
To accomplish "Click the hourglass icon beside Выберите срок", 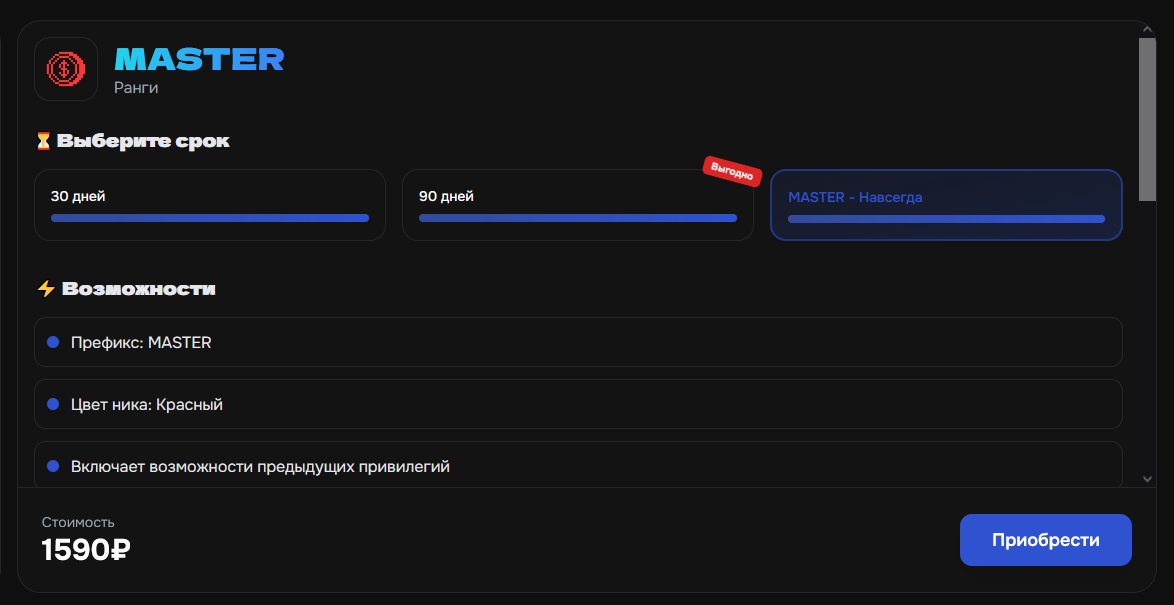I will pyautogui.click(x=43, y=141).
